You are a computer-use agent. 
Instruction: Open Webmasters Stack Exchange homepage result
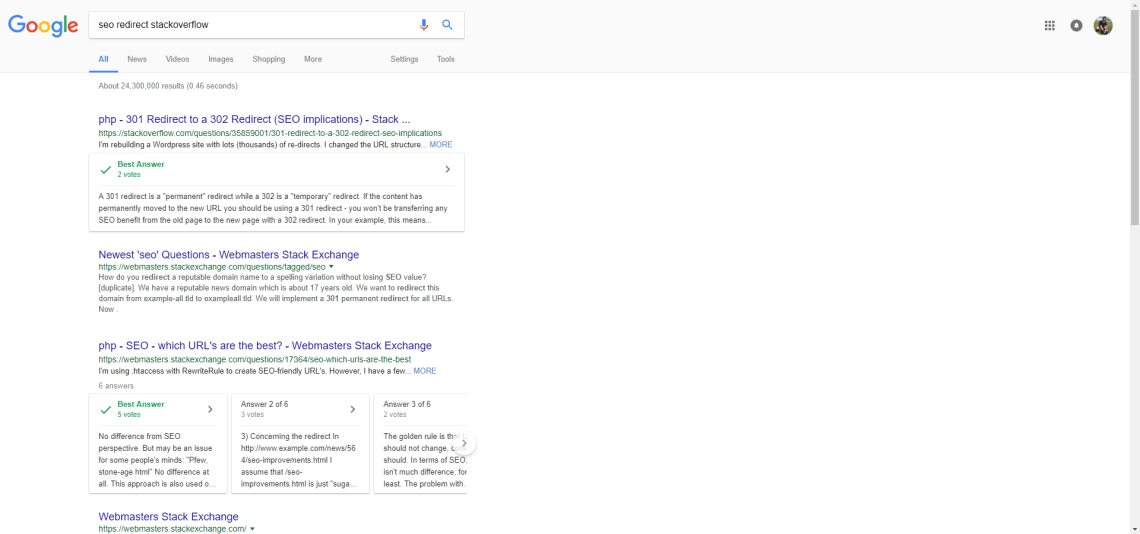pos(168,517)
